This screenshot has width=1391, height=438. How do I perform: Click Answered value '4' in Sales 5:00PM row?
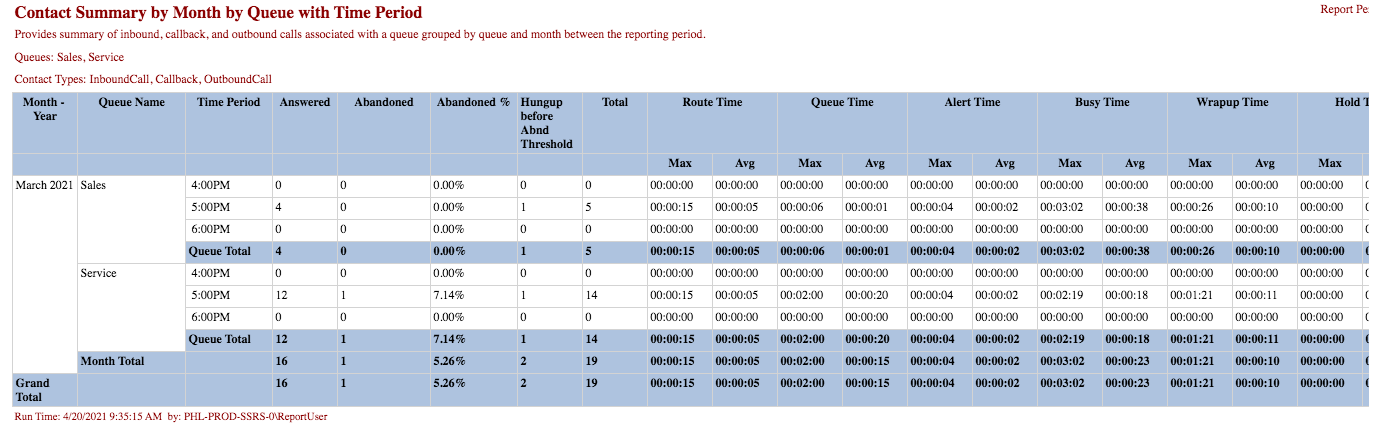point(279,207)
